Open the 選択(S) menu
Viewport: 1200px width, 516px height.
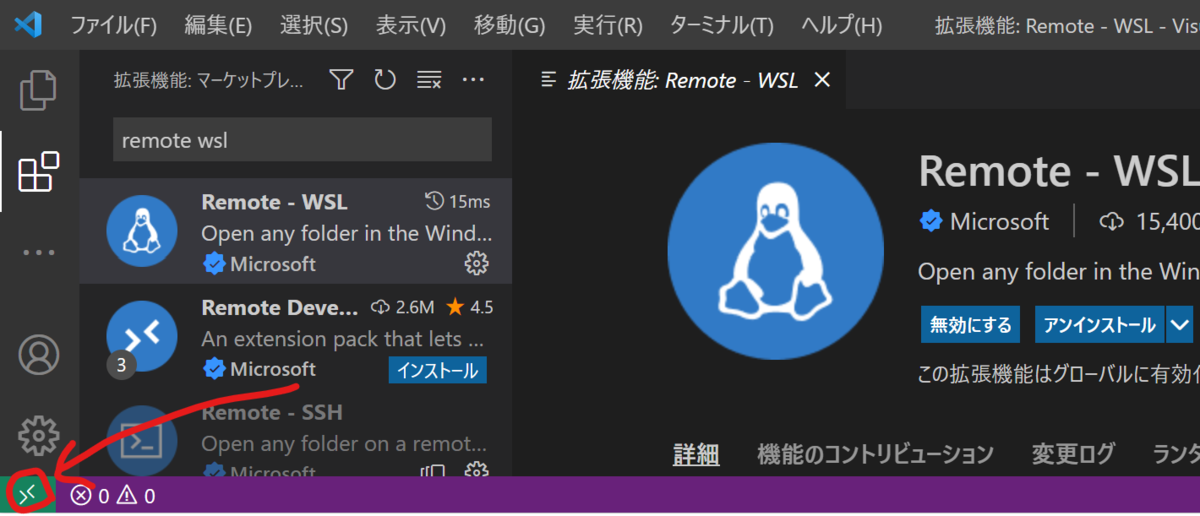tap(314, 25)
